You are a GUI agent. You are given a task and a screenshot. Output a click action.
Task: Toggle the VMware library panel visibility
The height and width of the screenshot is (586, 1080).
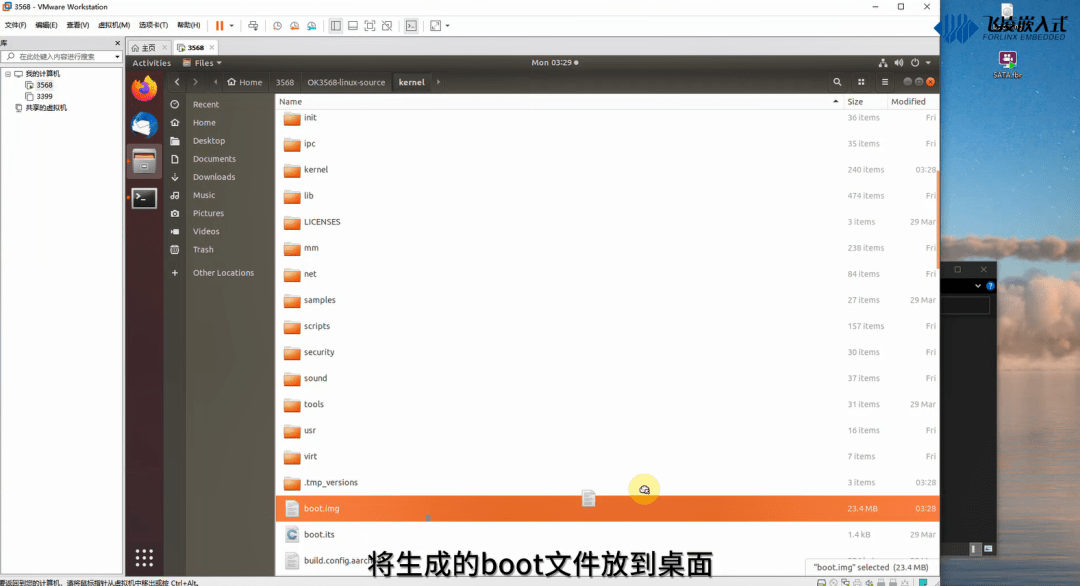click(x=335, y=25)
